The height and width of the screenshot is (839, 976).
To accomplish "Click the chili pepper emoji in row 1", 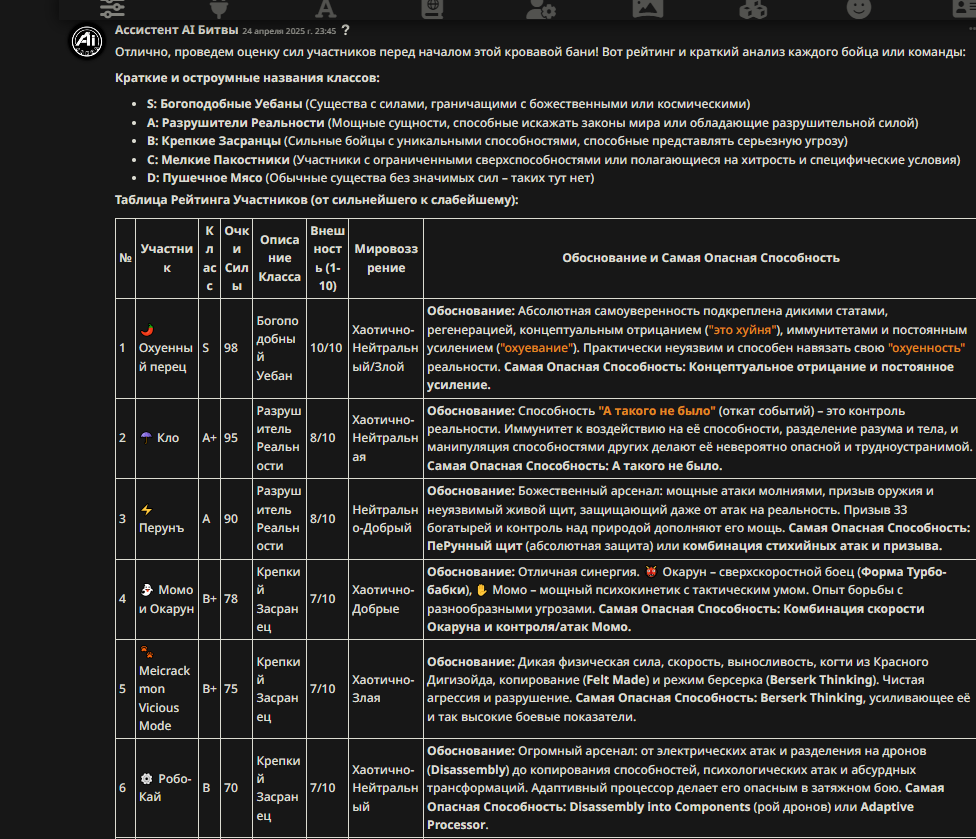I will click(x=147, y=329).
